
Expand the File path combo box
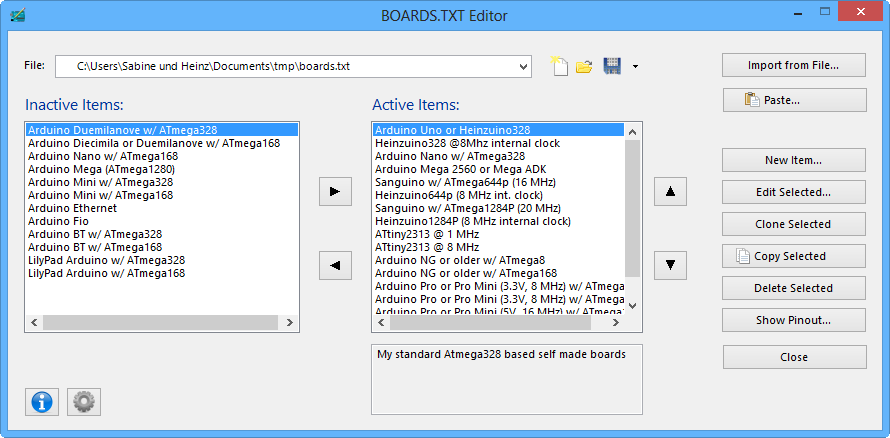click(x=523, y=66)
